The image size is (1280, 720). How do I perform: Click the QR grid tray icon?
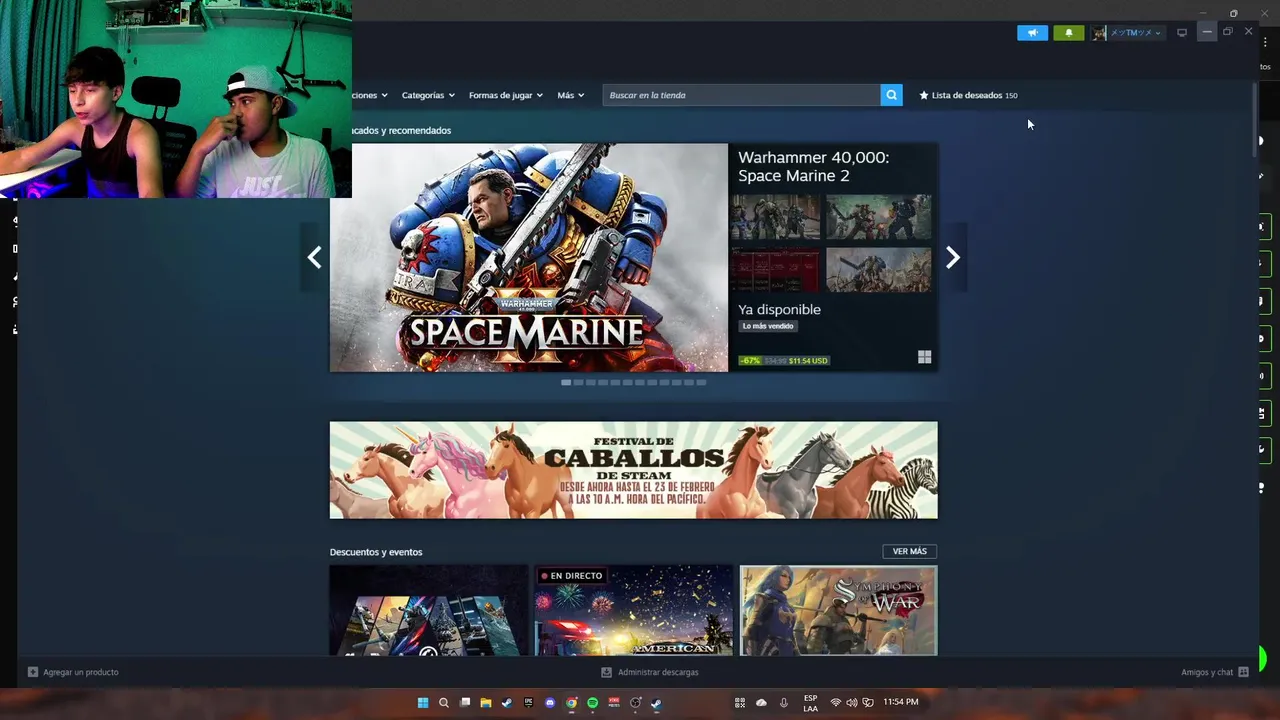point(740,703)
